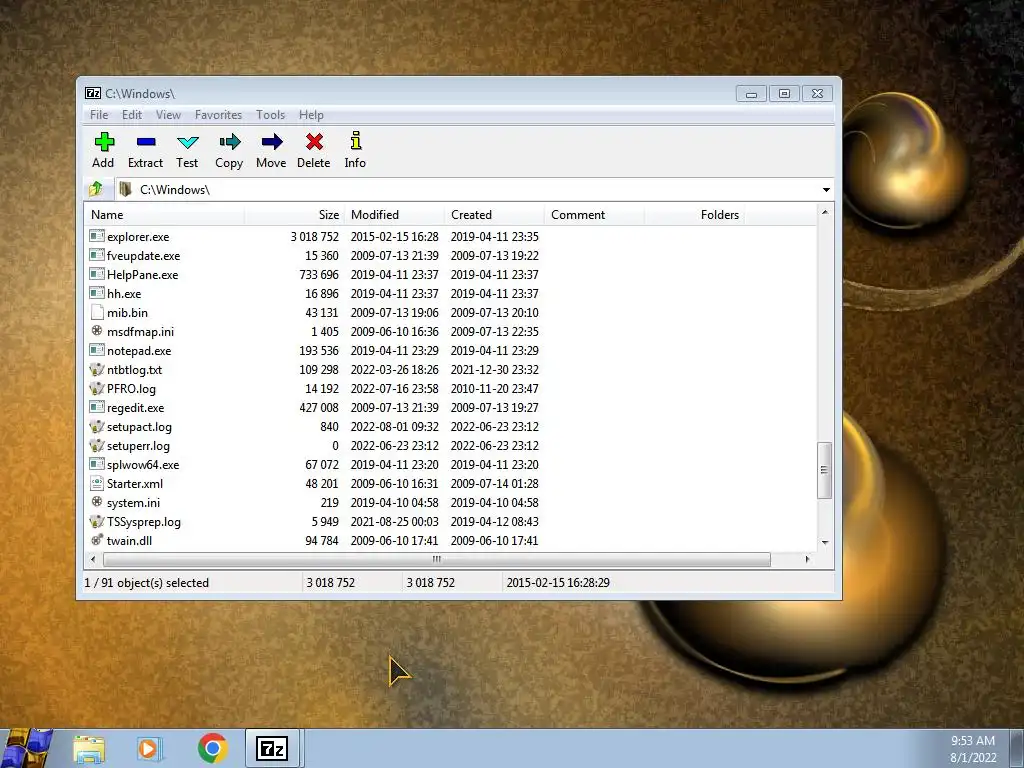Click the 7-Zip taskbar button
Image resolution: width=1024 pixels, height=768 pixels.
coord(272,748)
